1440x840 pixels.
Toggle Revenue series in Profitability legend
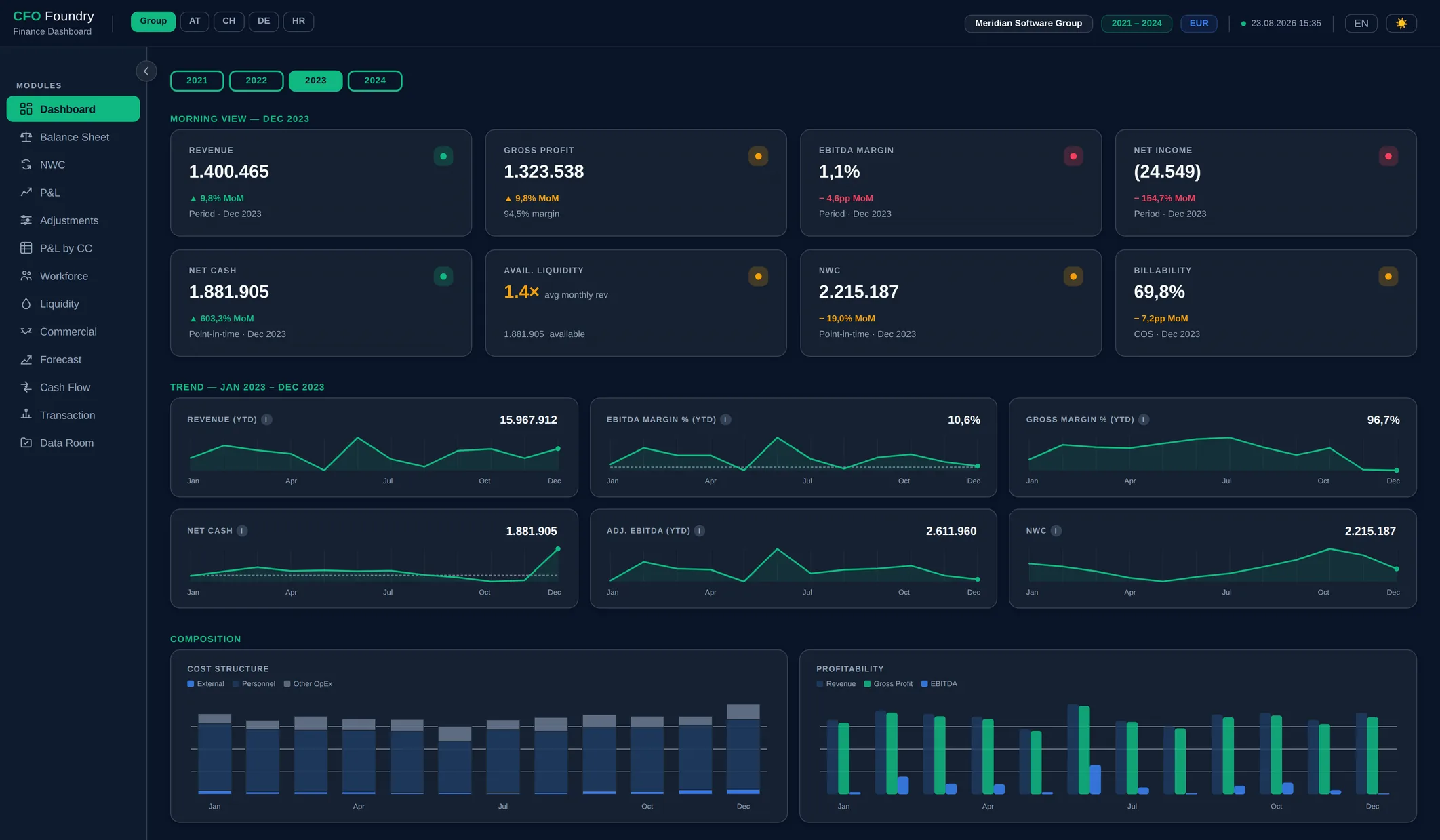pos(836,684)
